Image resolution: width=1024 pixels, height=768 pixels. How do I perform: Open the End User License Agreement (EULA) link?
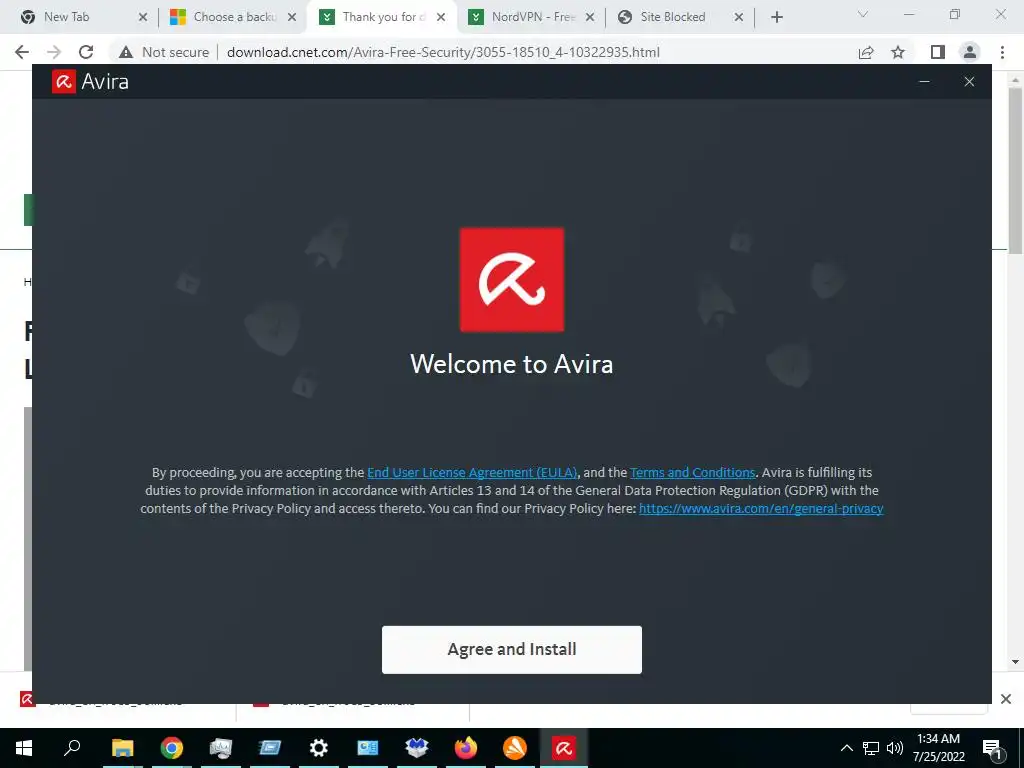click(x=472, y=472)
